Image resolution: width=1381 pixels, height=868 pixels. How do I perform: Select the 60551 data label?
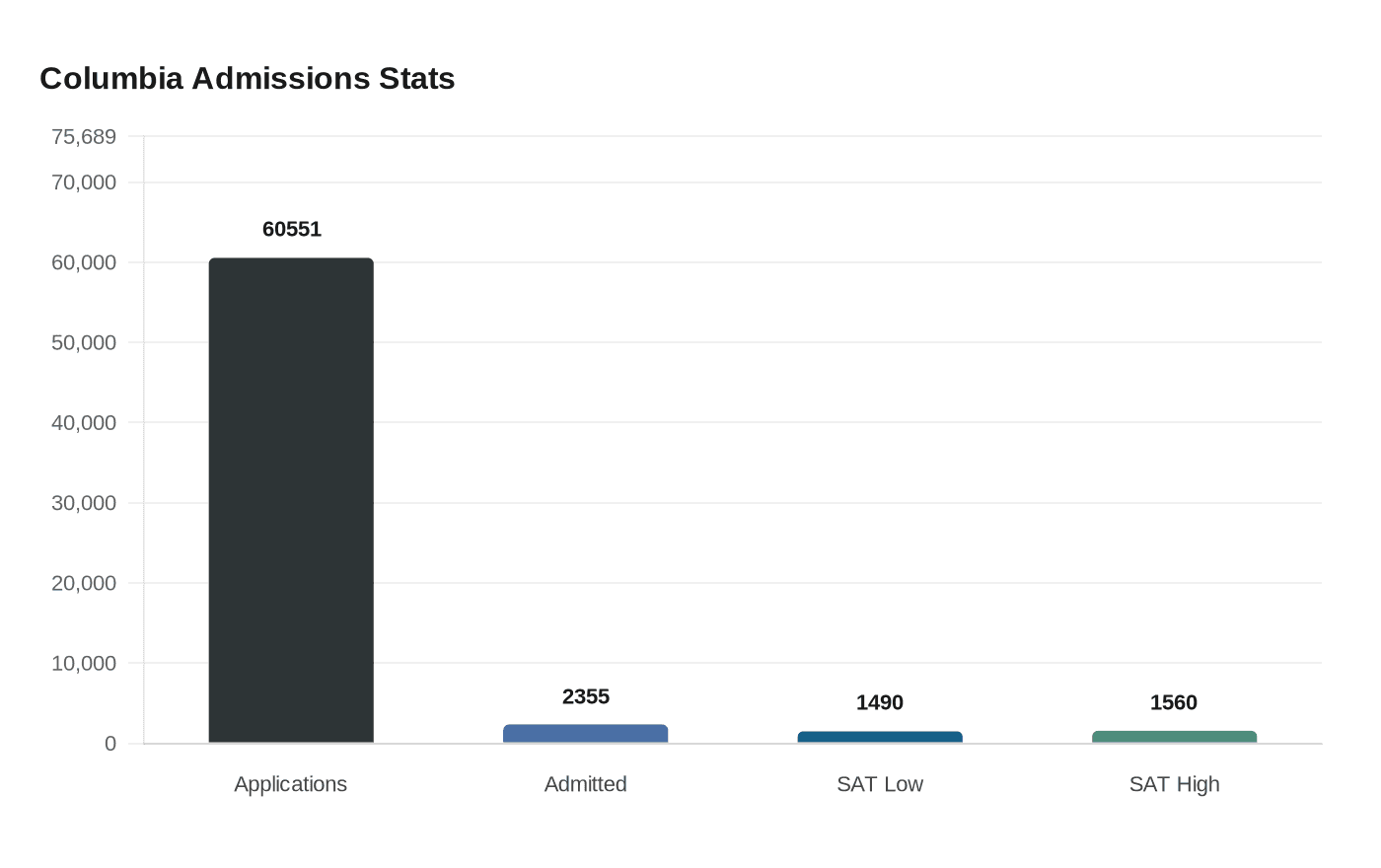(292, 229)
